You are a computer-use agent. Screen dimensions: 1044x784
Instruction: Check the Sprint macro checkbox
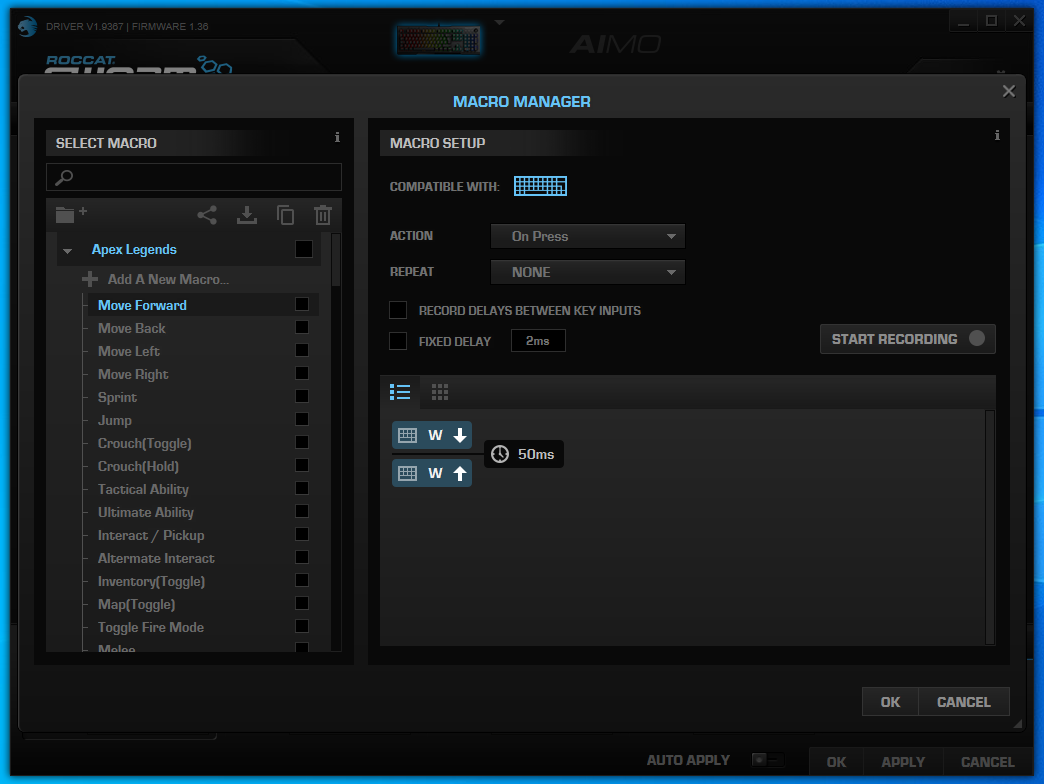pyautogui.click(x=302, y=396)
